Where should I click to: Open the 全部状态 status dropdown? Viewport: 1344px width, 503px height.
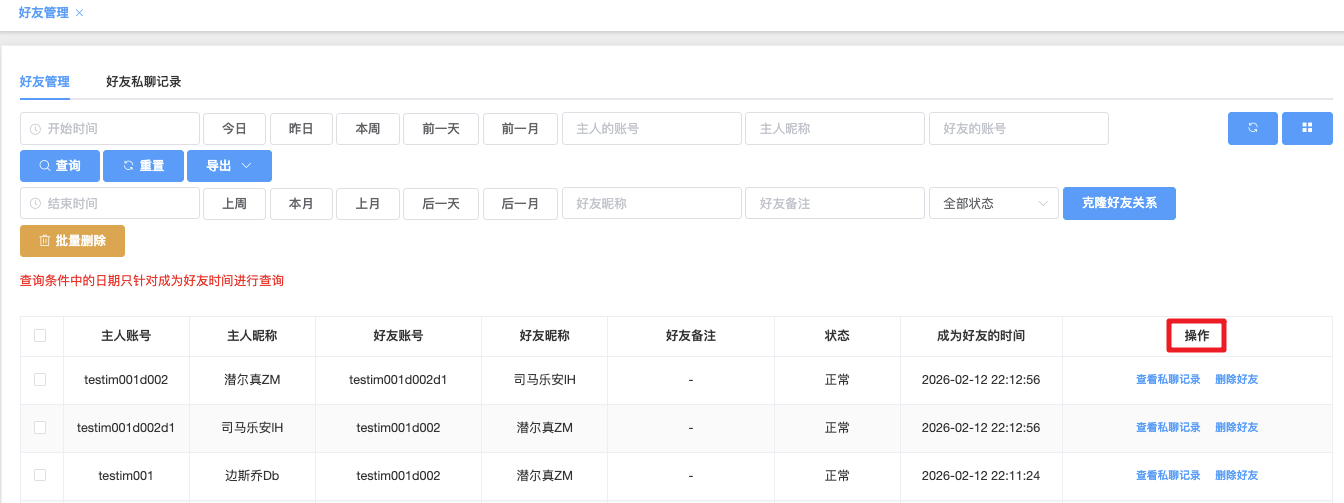coord(993,204)
